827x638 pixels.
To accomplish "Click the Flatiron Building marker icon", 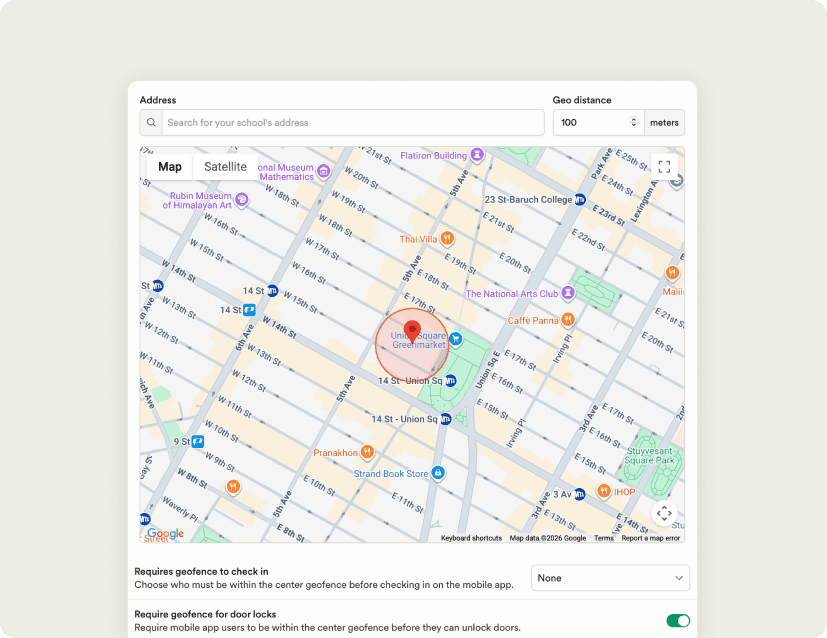I will point(477,154).
